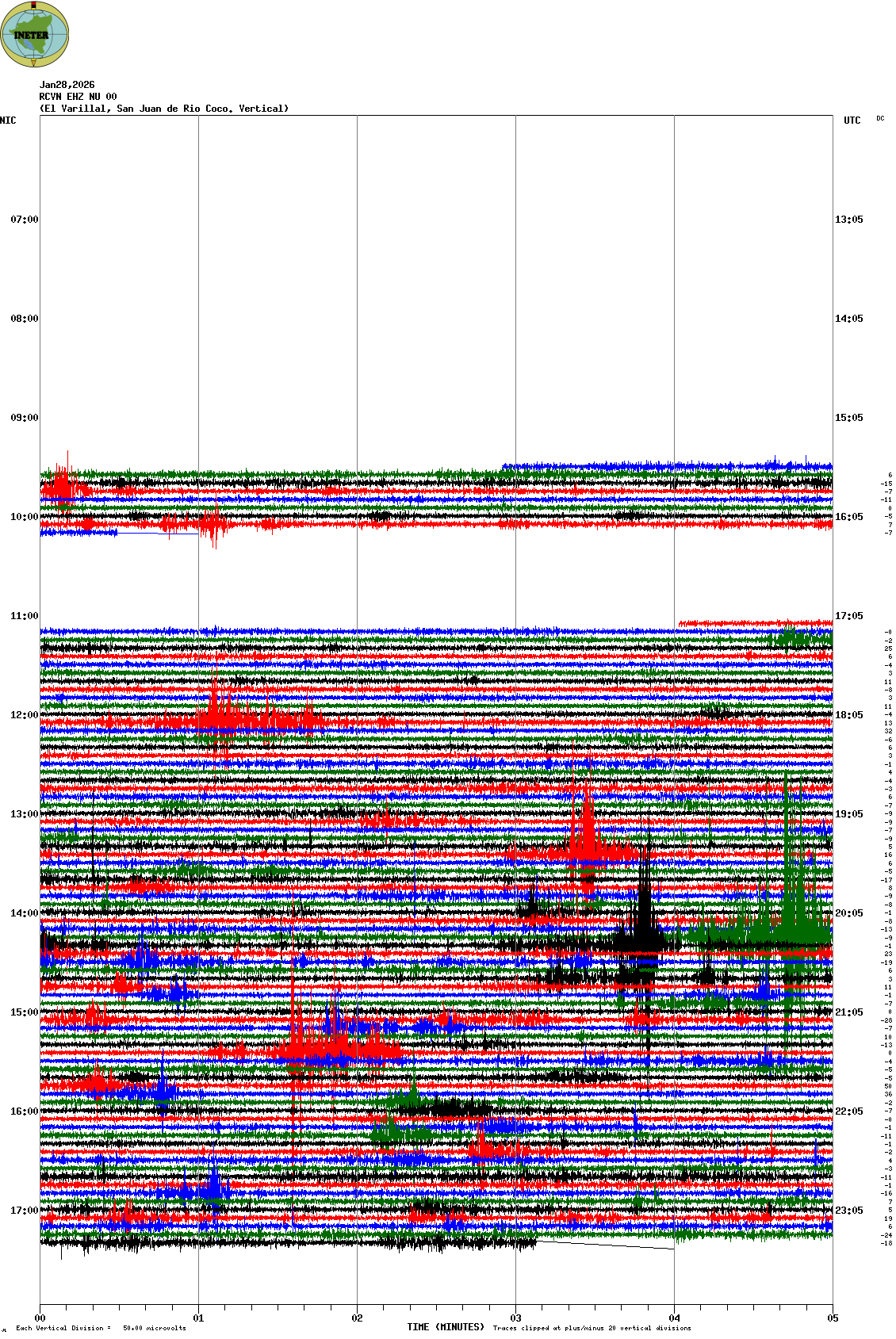Click the 17:05 UTC time label

[848, 616]
